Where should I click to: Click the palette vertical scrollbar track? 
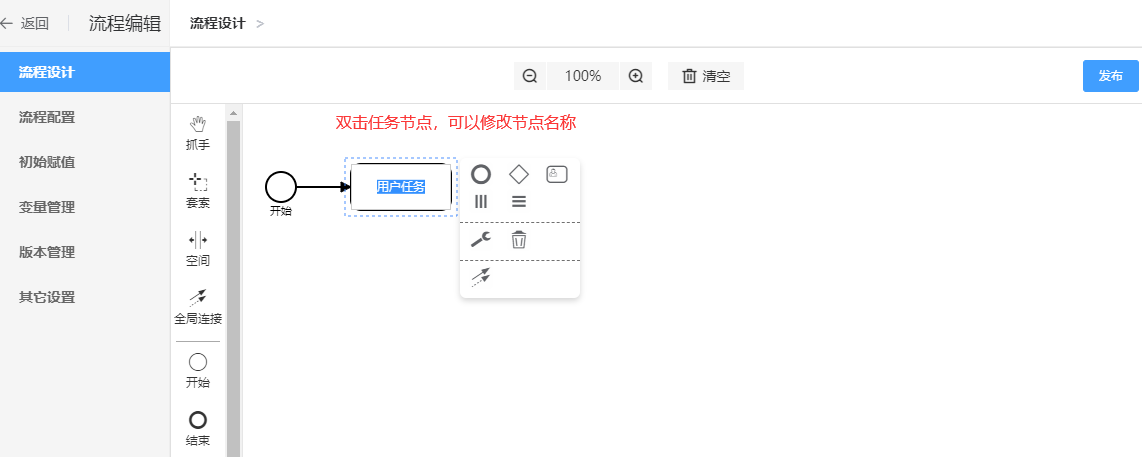[x=233, y=289]
